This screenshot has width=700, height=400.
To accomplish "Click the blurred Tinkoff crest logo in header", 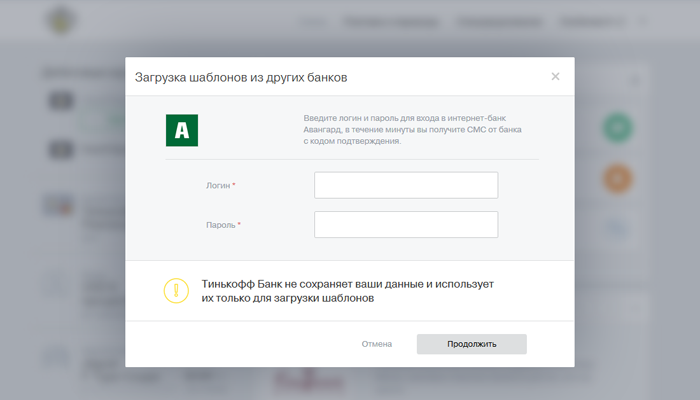I will coord(61,21).
